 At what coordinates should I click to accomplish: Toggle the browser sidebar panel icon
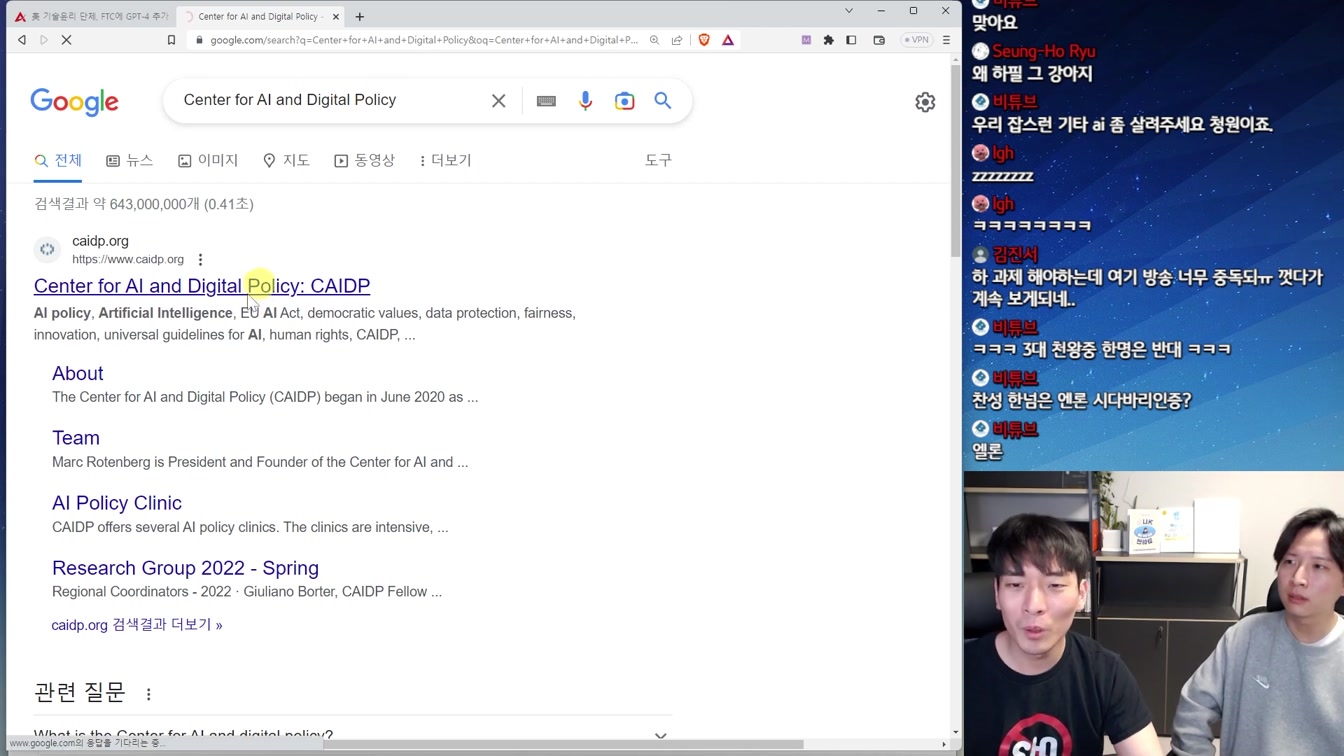851,40
